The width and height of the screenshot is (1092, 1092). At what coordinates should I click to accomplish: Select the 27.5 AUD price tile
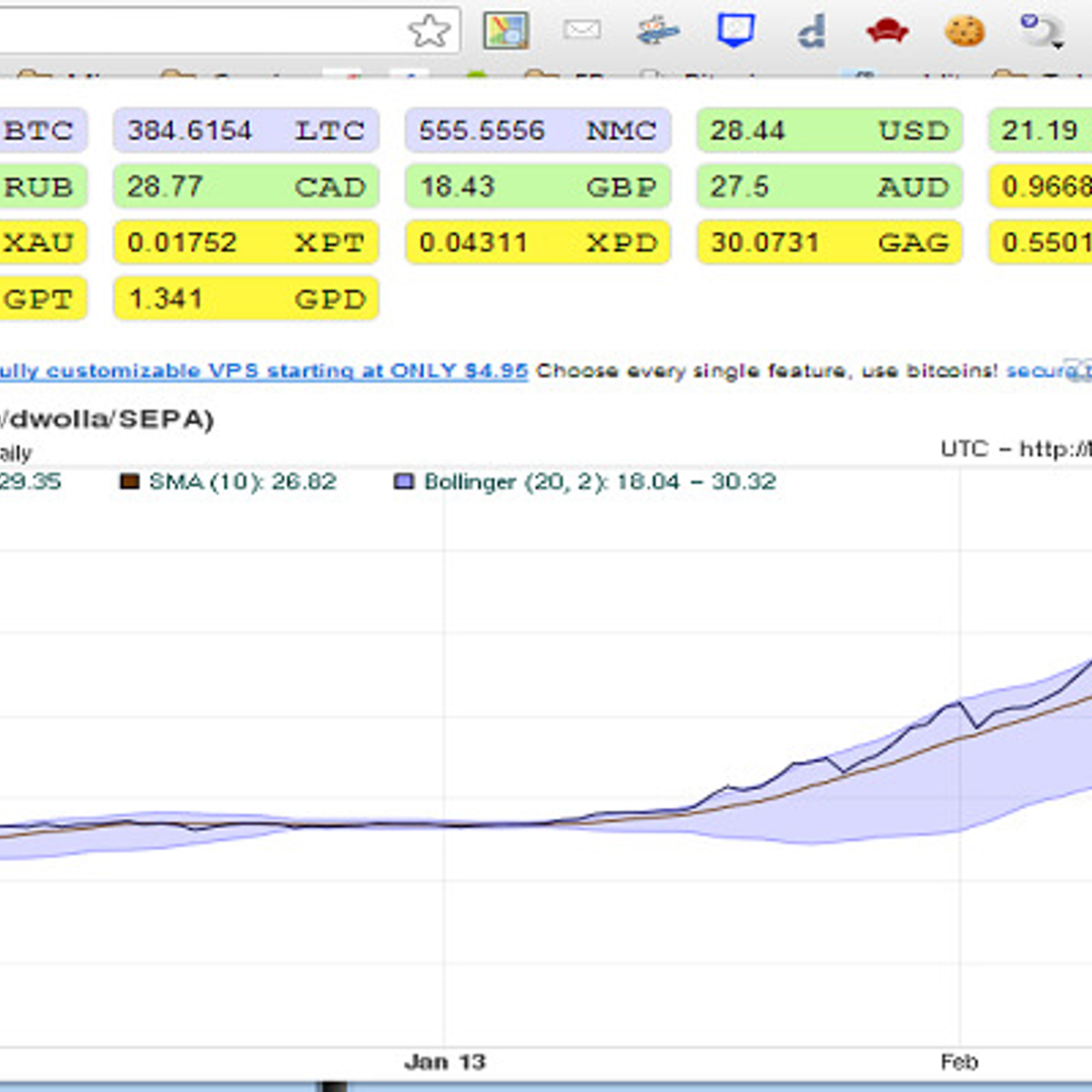(830, 187)
